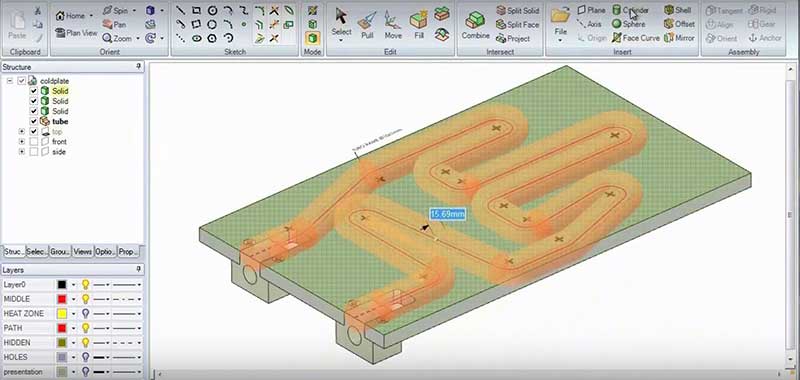Open the Combine tool
Viewport: 800px width, 380px height.
tap(476, 26)
